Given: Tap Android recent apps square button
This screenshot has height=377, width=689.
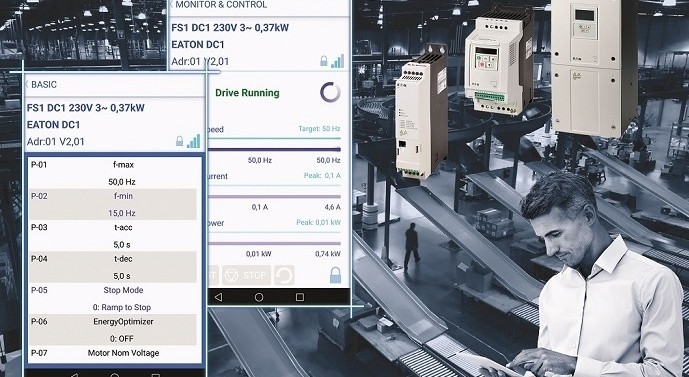Looking at the screenshot, I should [300, 297].
